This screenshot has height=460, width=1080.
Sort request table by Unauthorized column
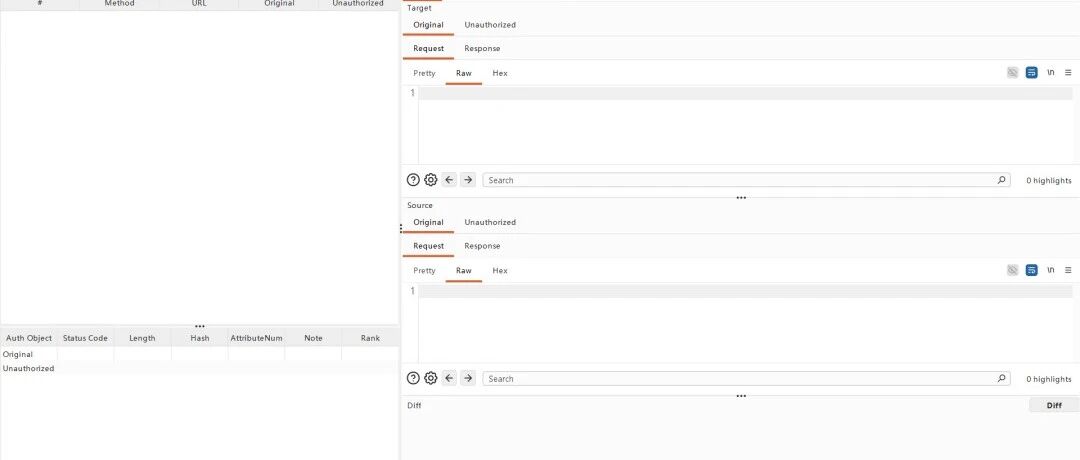click(358, 4)
